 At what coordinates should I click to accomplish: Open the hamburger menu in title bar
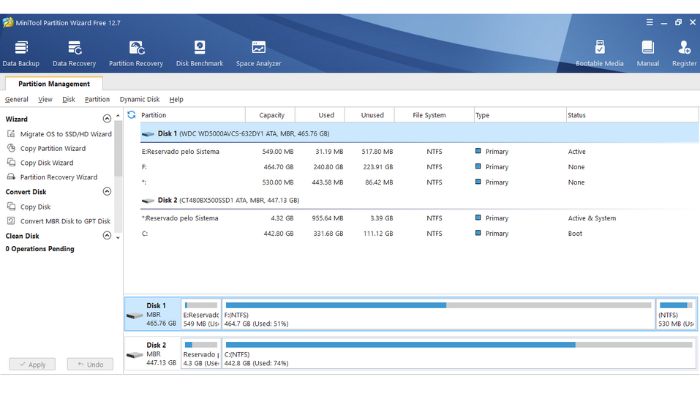650,22
